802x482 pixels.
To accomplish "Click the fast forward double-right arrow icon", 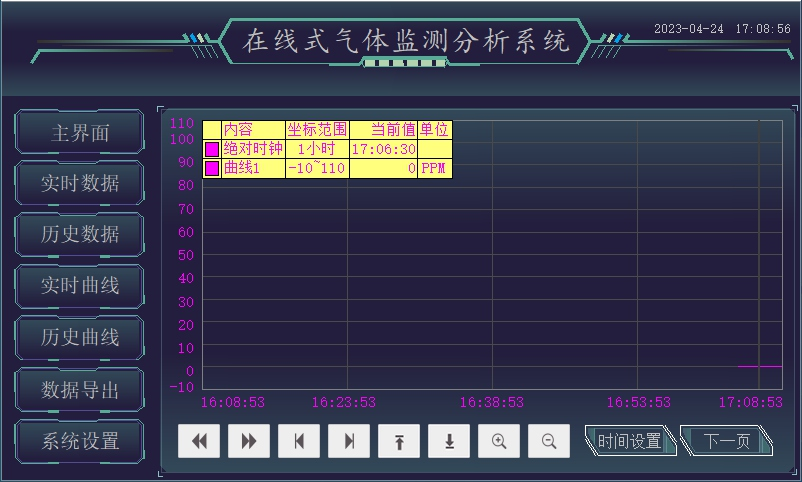I will (x=249, y=441).
